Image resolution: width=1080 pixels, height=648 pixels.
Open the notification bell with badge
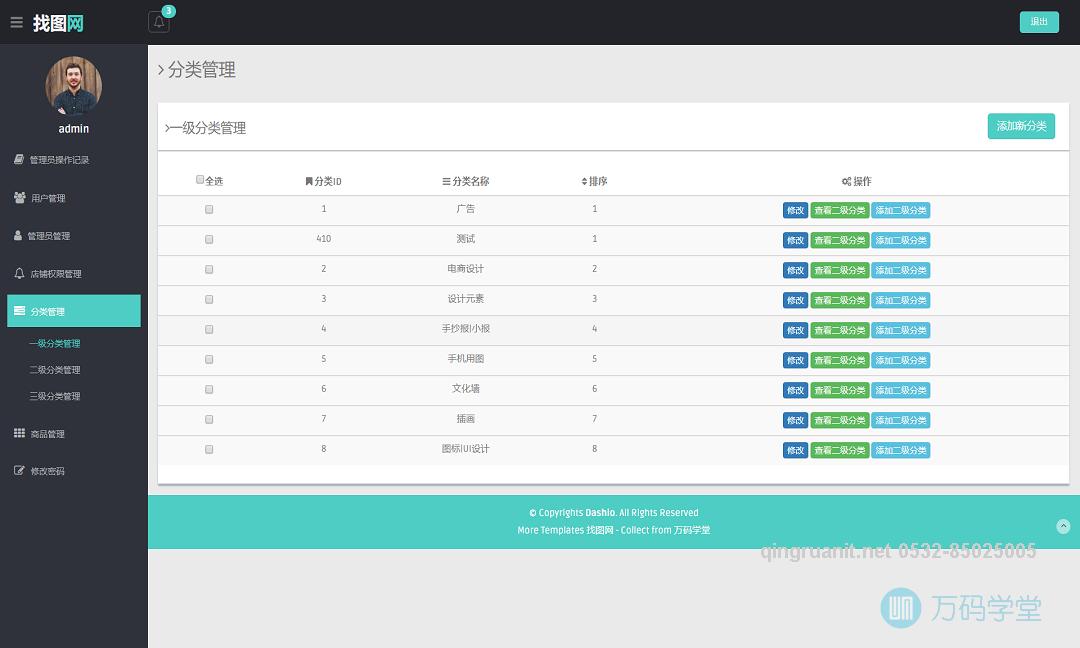click(x=159, y=22)
